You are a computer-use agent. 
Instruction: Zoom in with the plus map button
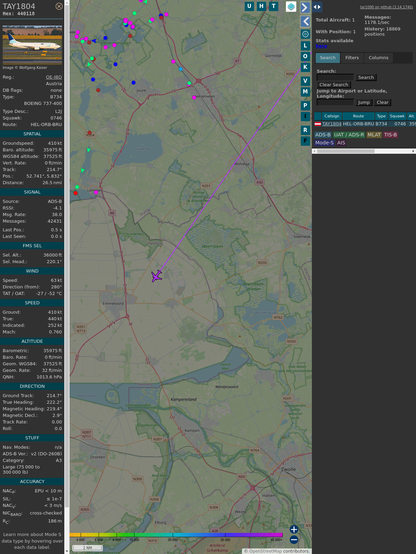coord(294,529)
